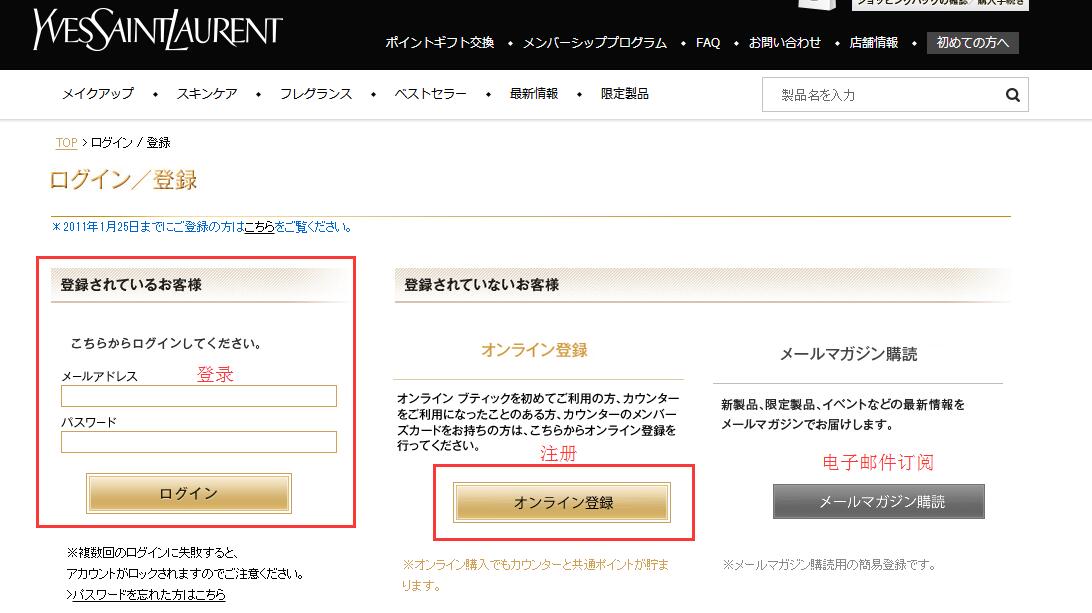
Task: Open the メイクアップ menu
Action: (97, 94)
